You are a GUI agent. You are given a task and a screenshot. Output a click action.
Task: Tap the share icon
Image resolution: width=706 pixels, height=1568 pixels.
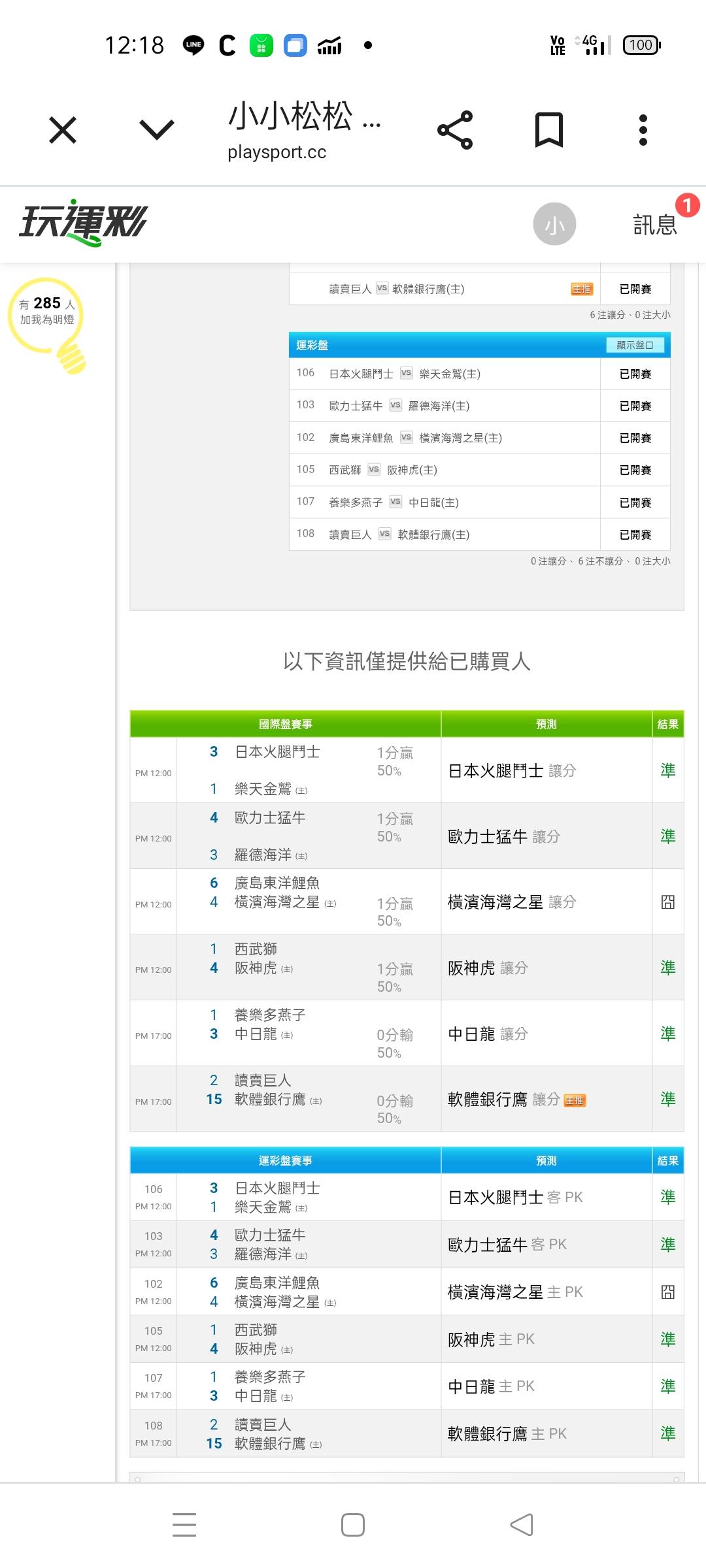point(455,130)
